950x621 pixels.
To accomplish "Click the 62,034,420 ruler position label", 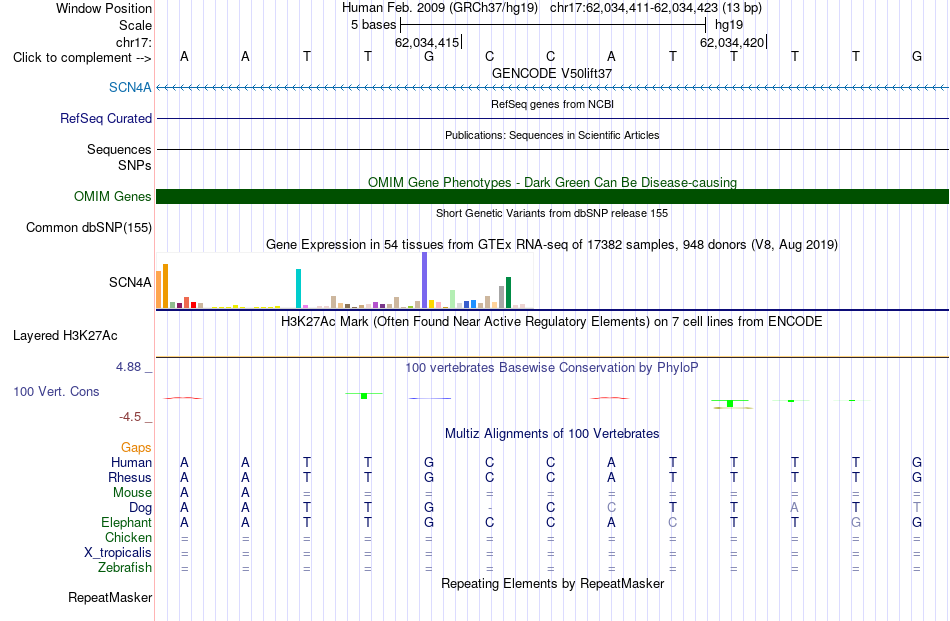I will click(732, 42).
